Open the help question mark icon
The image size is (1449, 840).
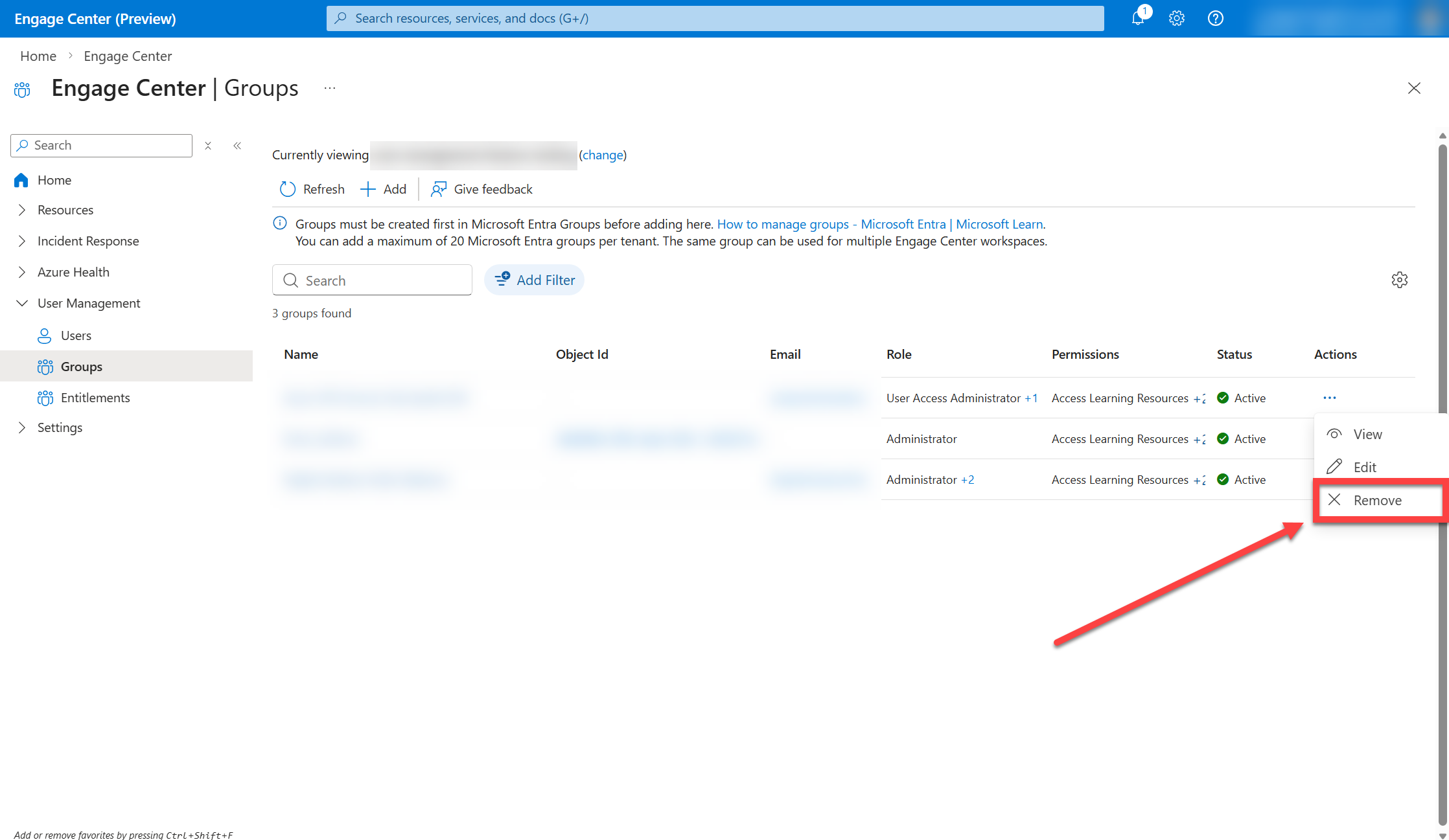[x=1216, y=18]
